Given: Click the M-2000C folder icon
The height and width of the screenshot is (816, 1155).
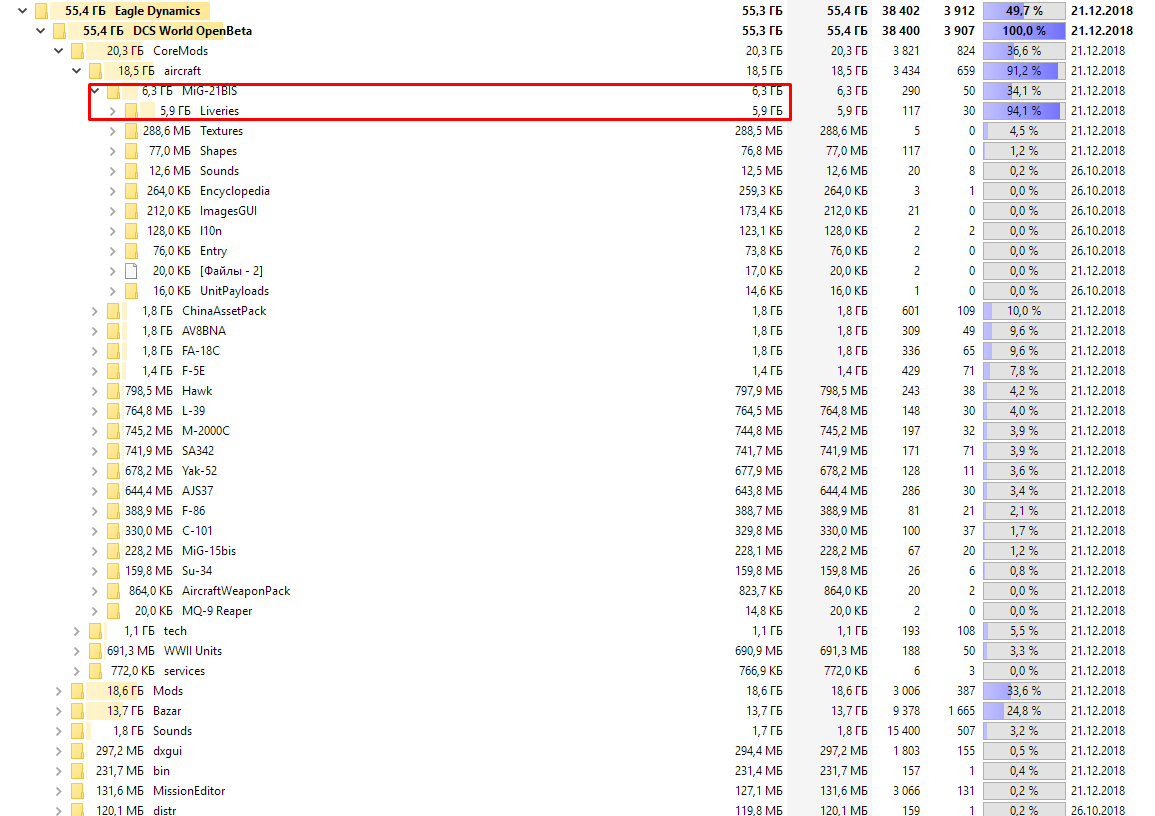Looking at the screenshot, I should point(113,431).
